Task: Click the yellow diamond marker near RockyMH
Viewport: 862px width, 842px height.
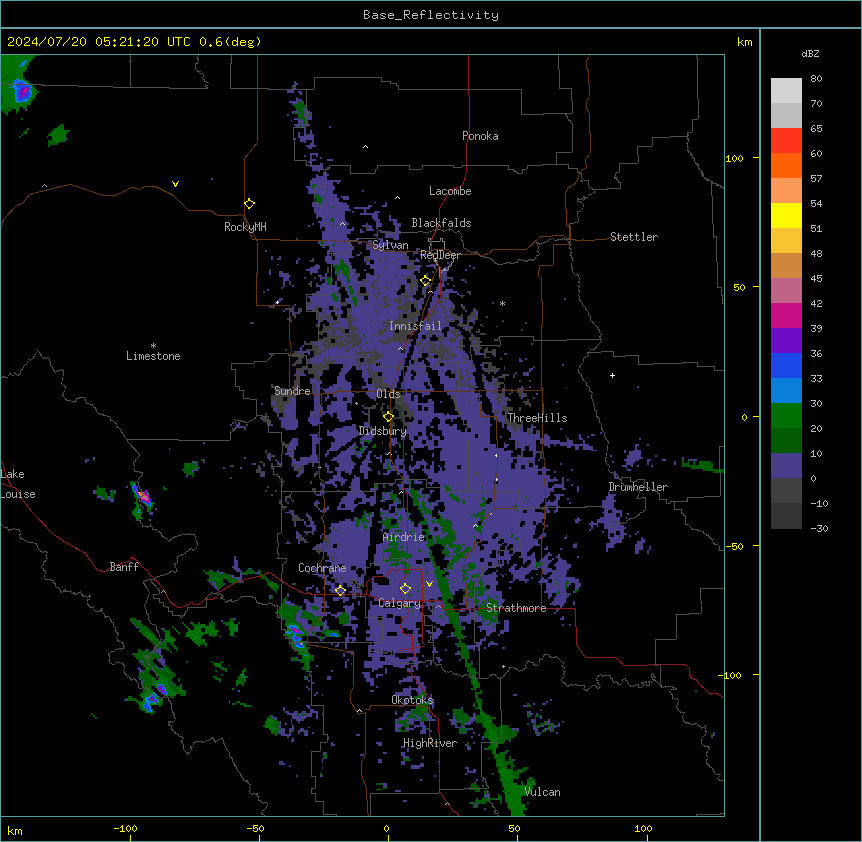Action: click(249, 204)
